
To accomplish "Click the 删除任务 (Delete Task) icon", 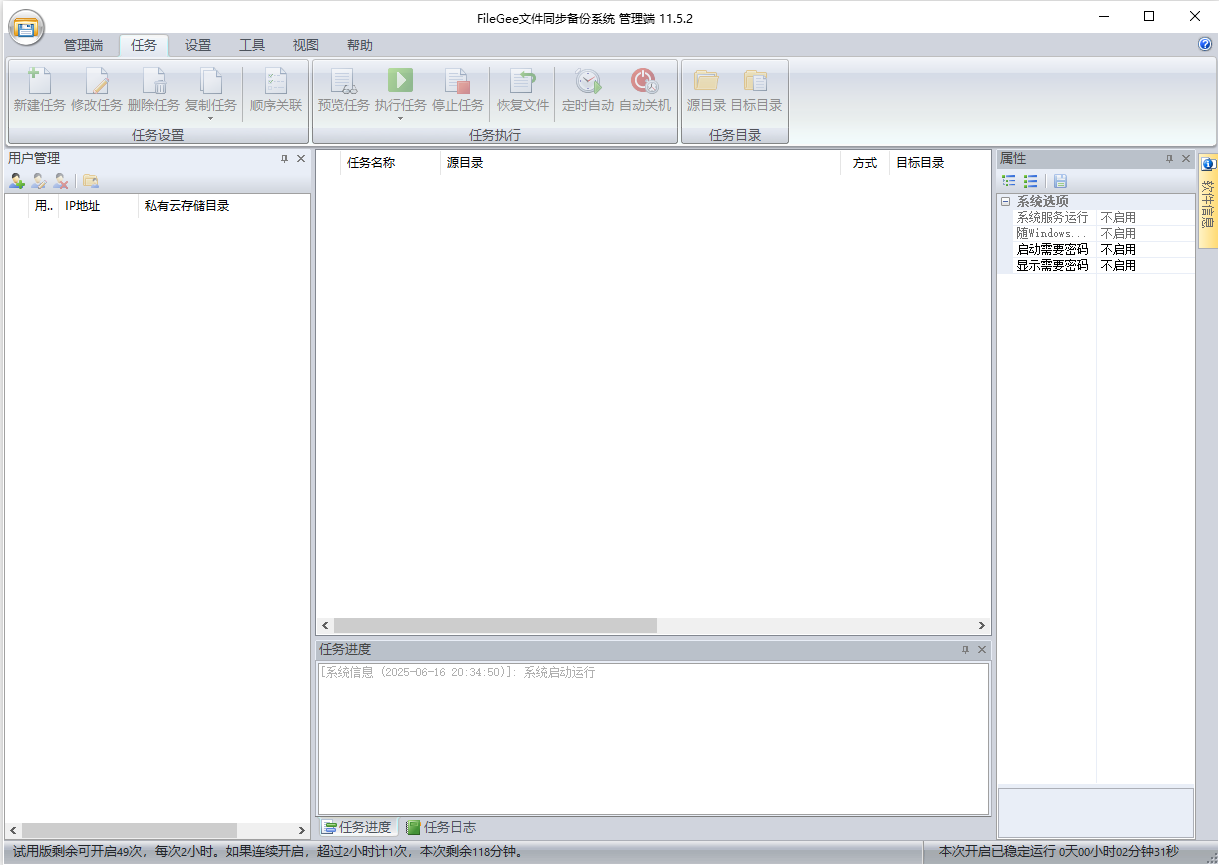I will 154,81.
